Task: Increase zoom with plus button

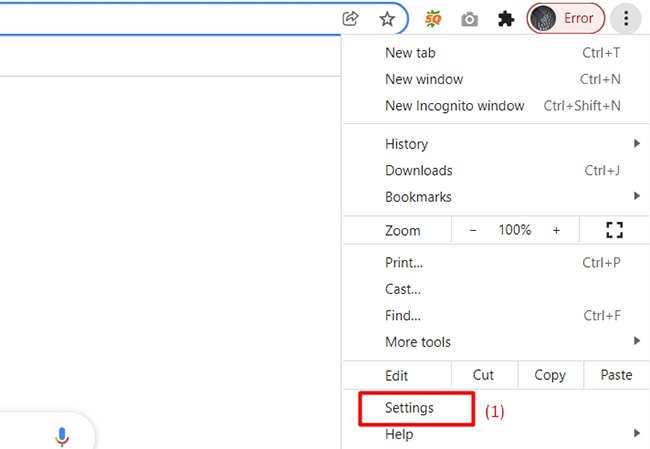Action: [x=556, y=230]
